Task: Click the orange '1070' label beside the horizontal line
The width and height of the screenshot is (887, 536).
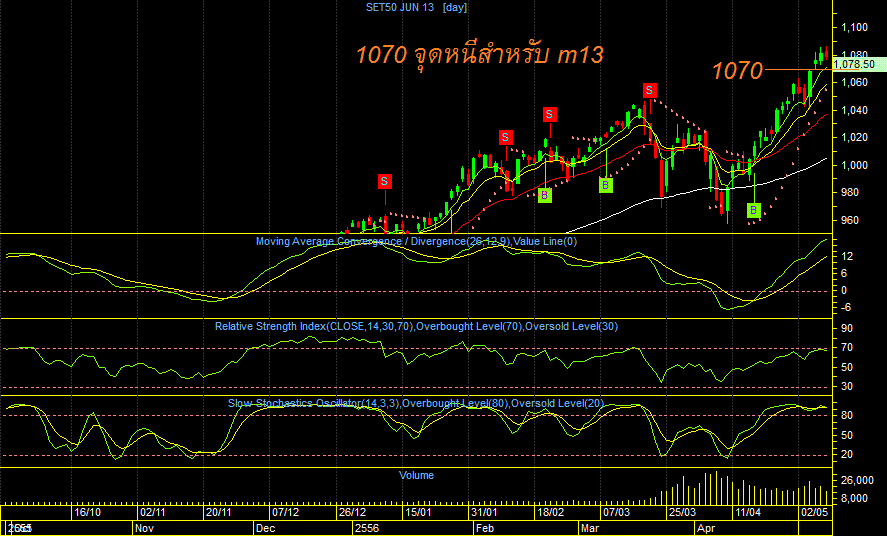Action: coord(737,71)
